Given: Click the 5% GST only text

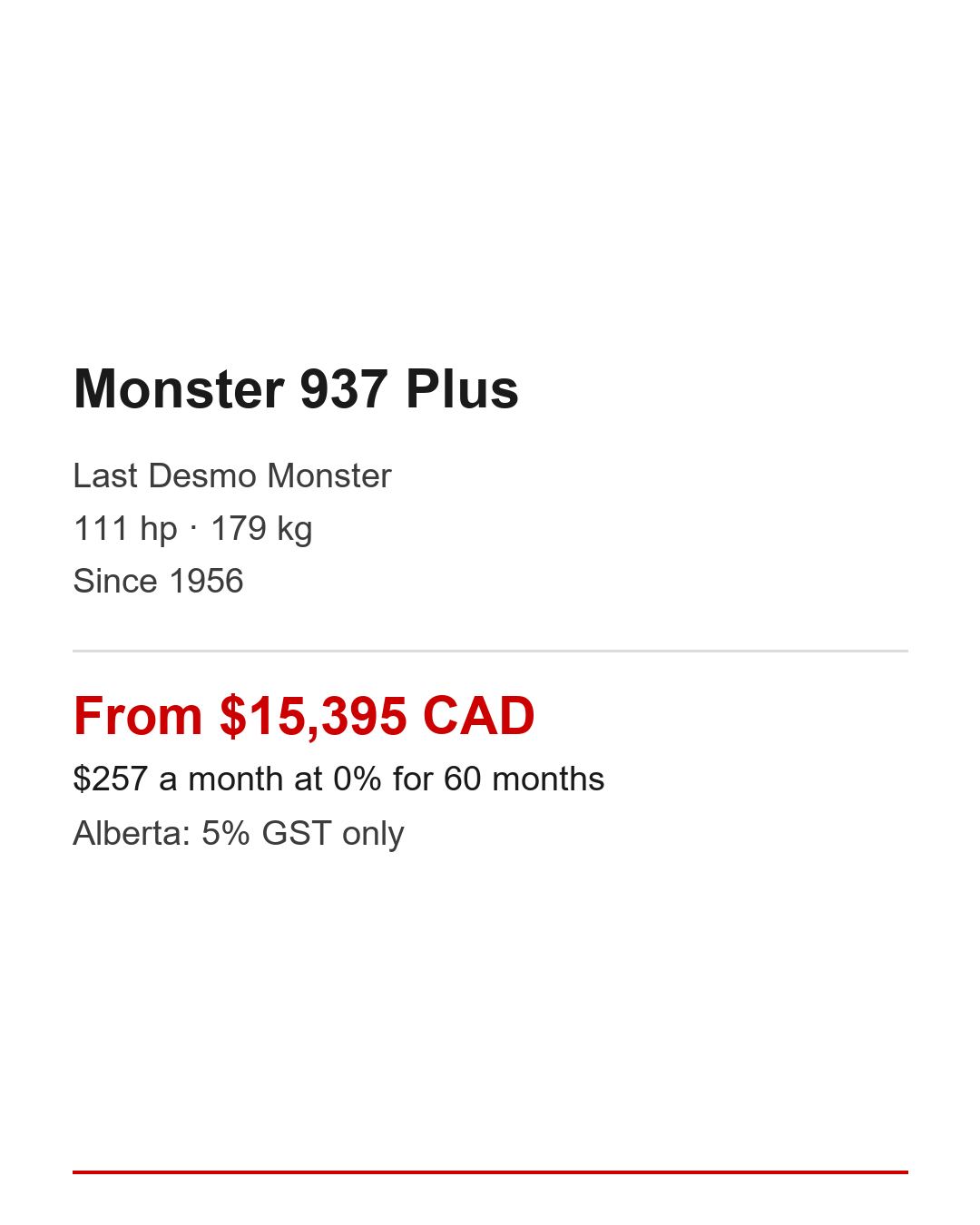Looking at the screenshot, I should click(x=302, y=833).
